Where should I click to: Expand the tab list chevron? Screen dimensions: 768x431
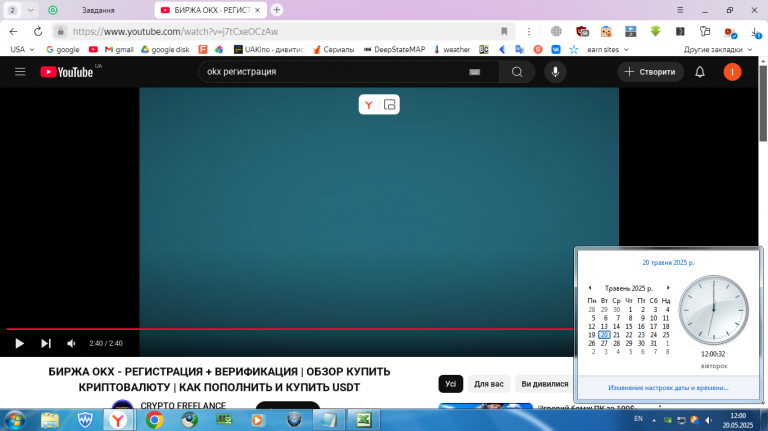coord(30,10)
